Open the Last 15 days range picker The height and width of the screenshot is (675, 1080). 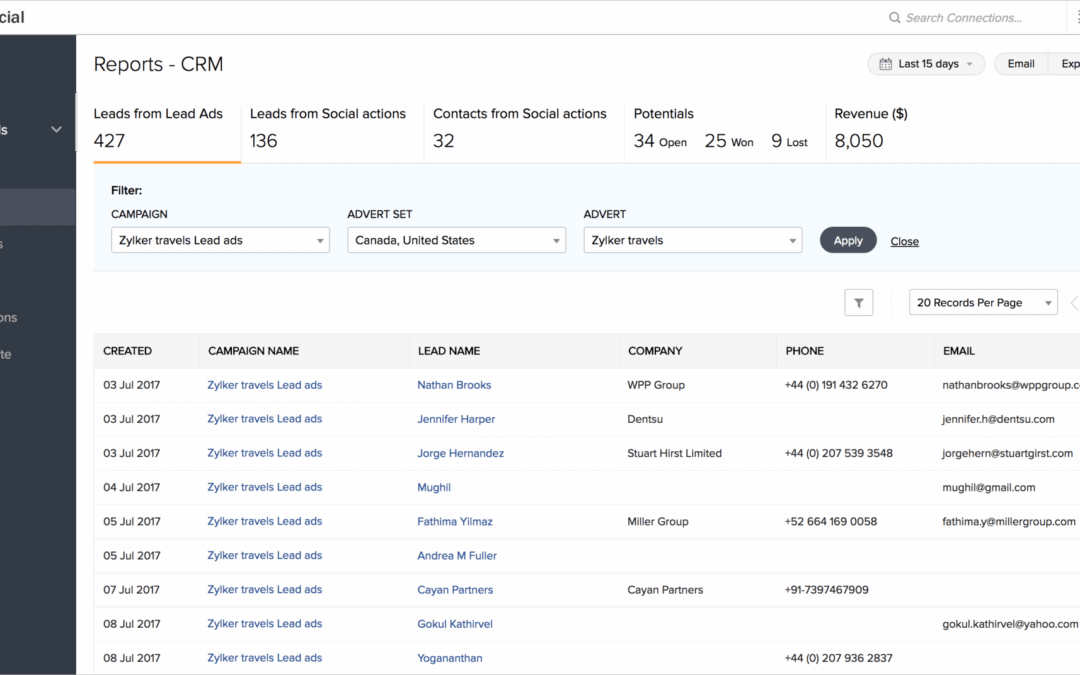point(927,64)
